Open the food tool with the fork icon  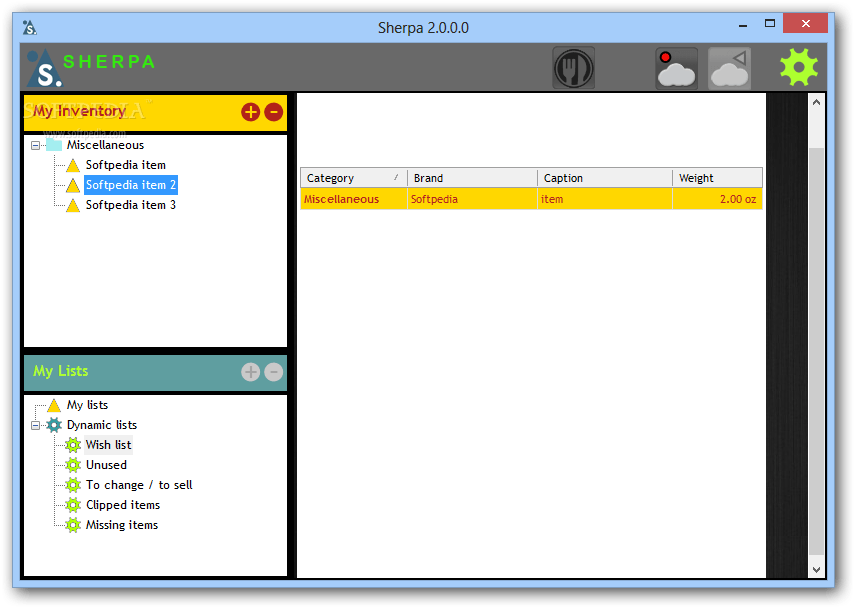573,67
